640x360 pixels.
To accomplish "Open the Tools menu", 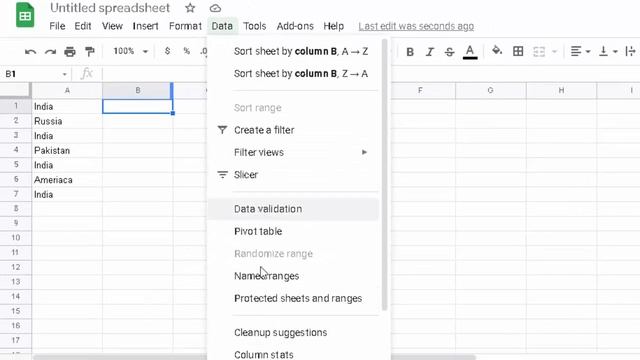I will coord(255,26).
